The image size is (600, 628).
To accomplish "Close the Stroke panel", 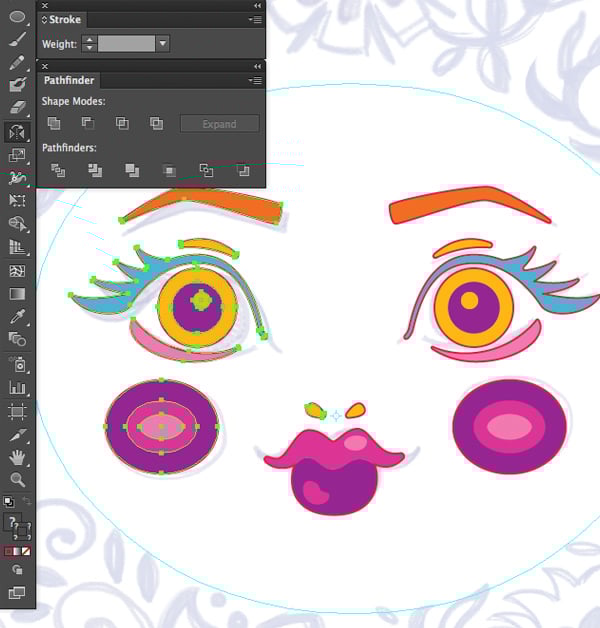I will coord(45,6).
